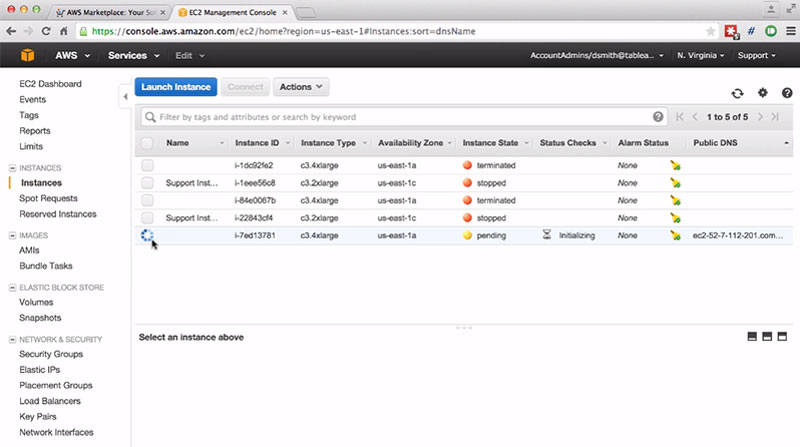Click the instance filter search field
This screenshot has height=447, width=800.
coord(400,117)
